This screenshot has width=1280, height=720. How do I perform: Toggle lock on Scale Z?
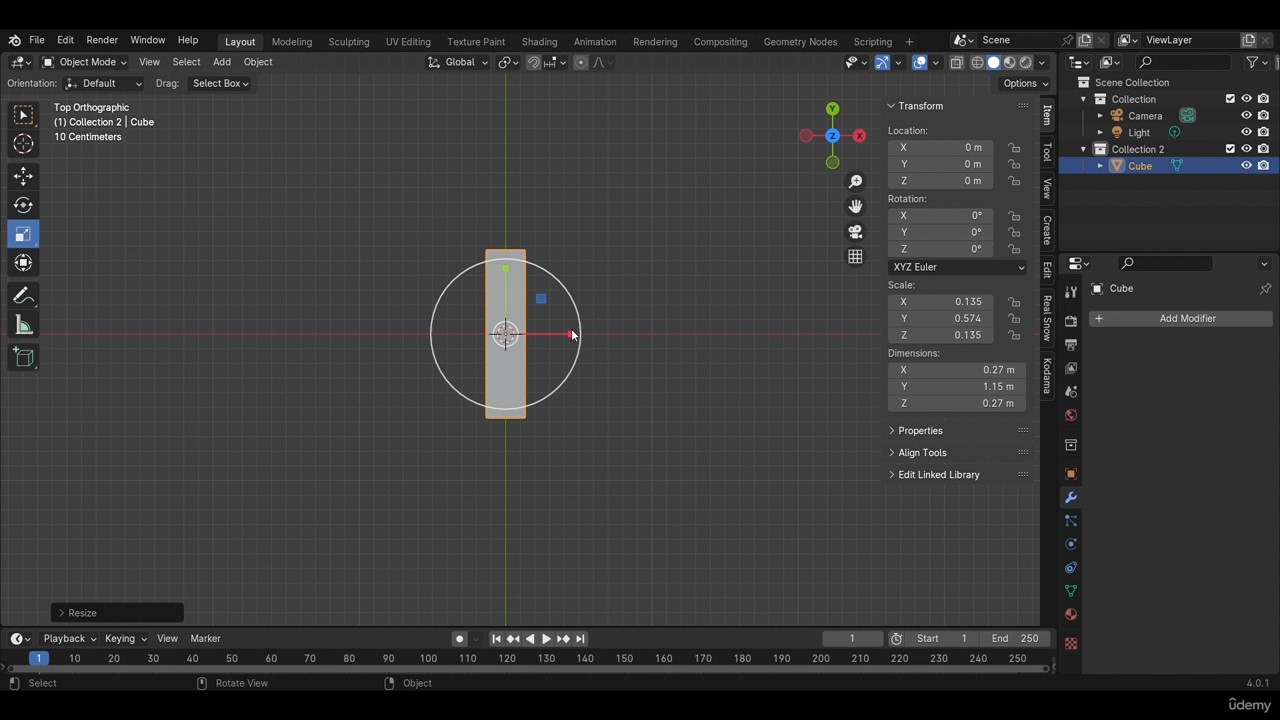pos(1014,335)
